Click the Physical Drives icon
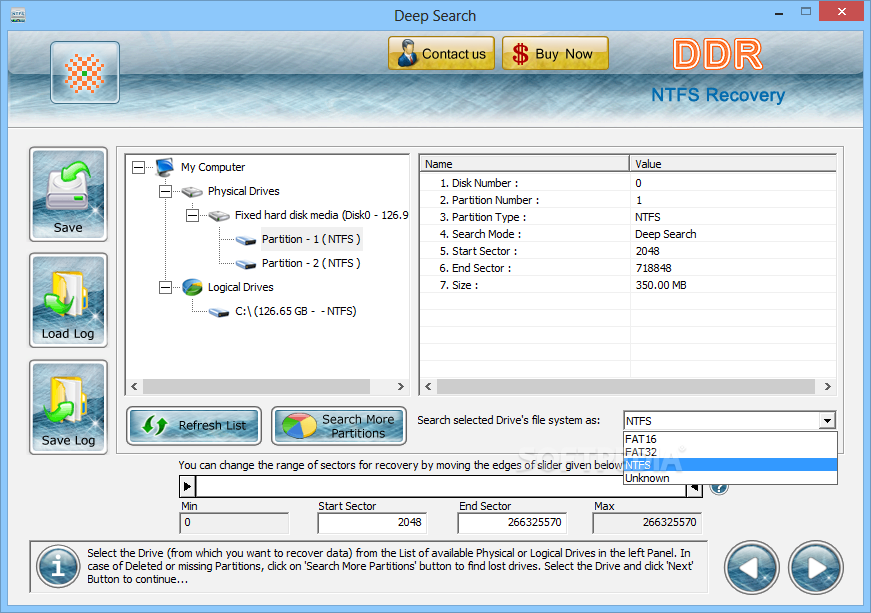 coord(192,192)
